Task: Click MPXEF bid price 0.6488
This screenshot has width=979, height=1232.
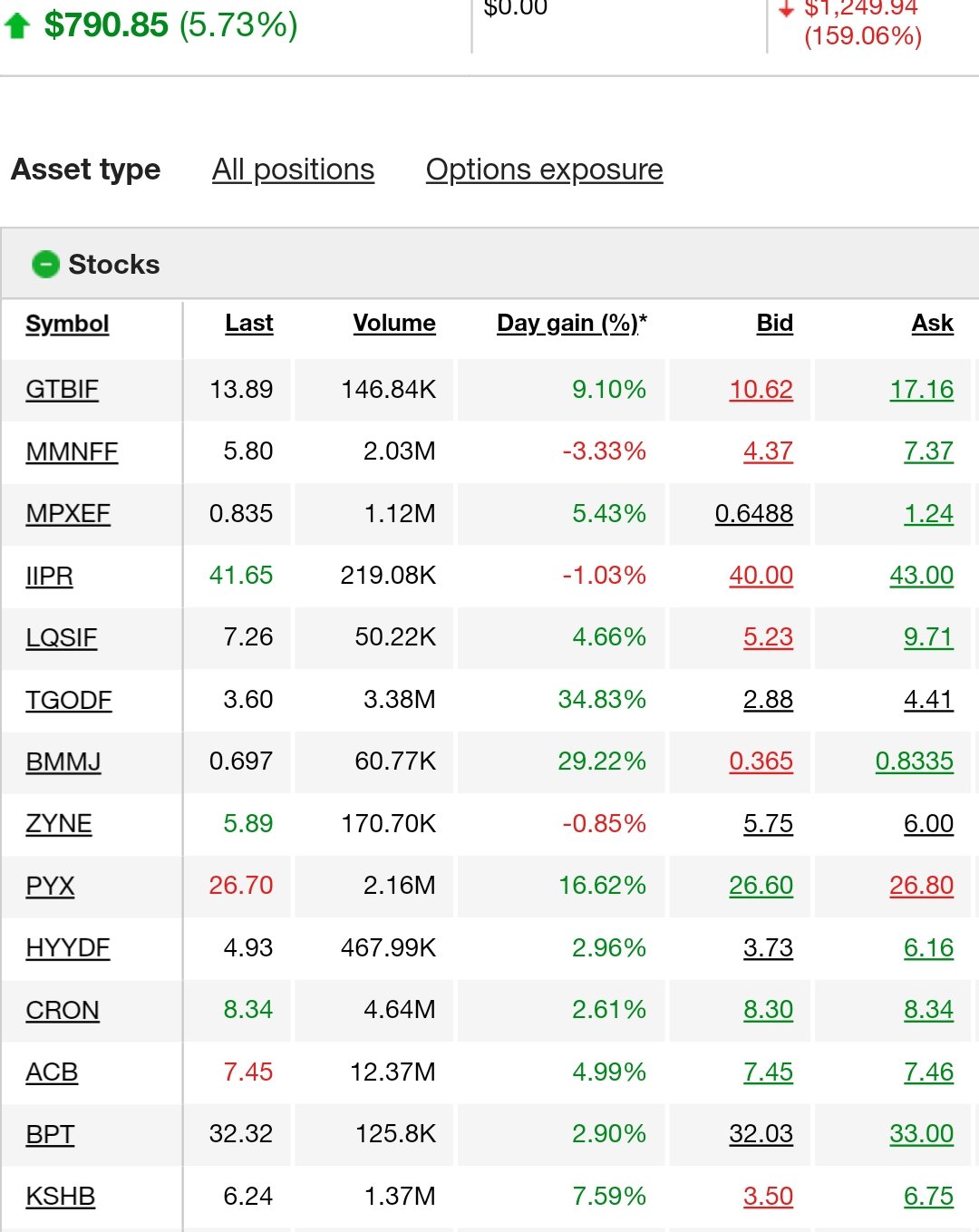Action: [x=754, y=513]
